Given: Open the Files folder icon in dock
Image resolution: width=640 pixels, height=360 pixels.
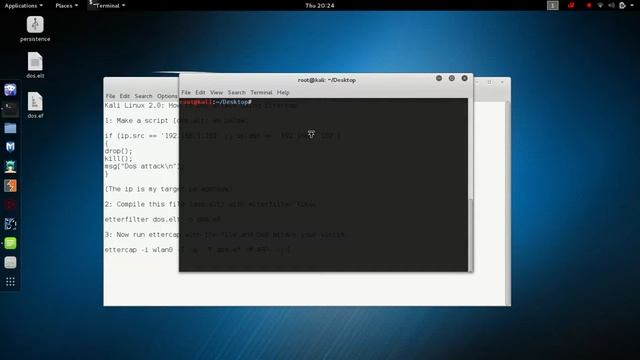Looking at the screenshot, I should (x=10, y=128).
